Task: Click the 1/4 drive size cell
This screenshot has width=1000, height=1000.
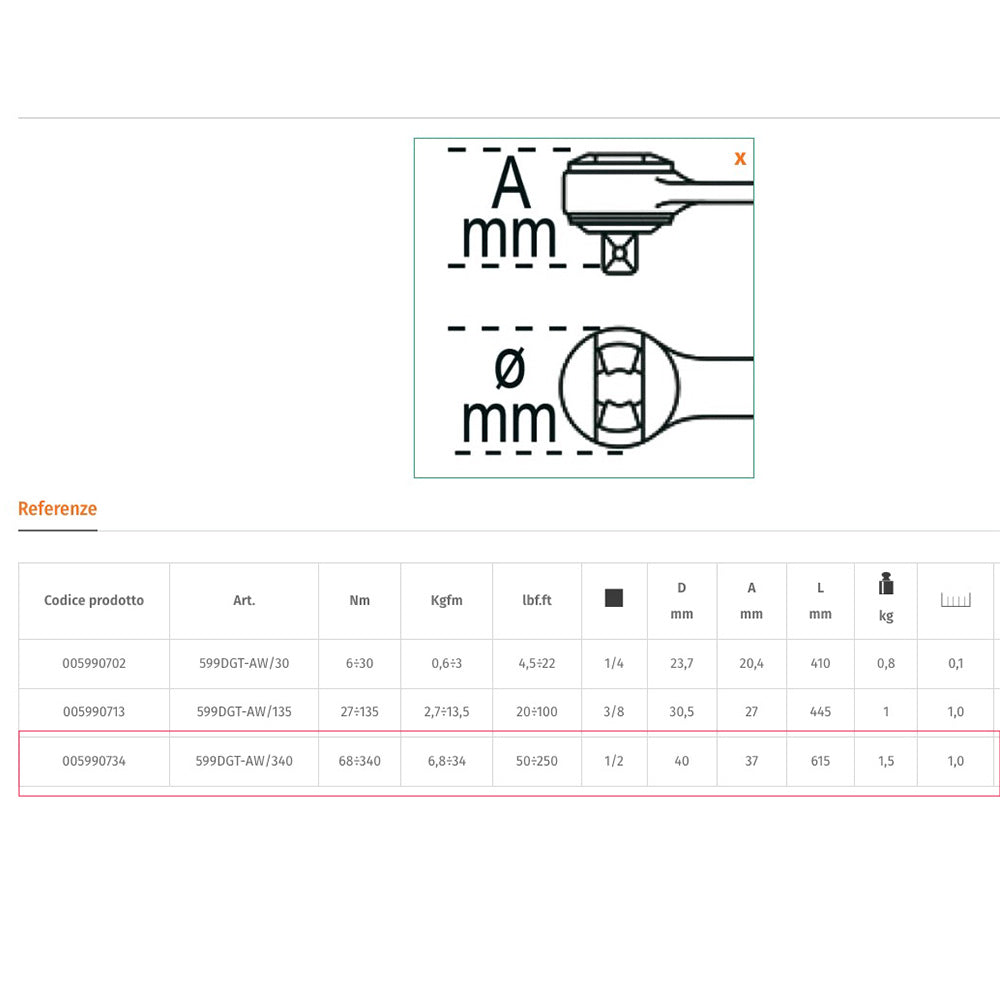Action: [614, 663]
